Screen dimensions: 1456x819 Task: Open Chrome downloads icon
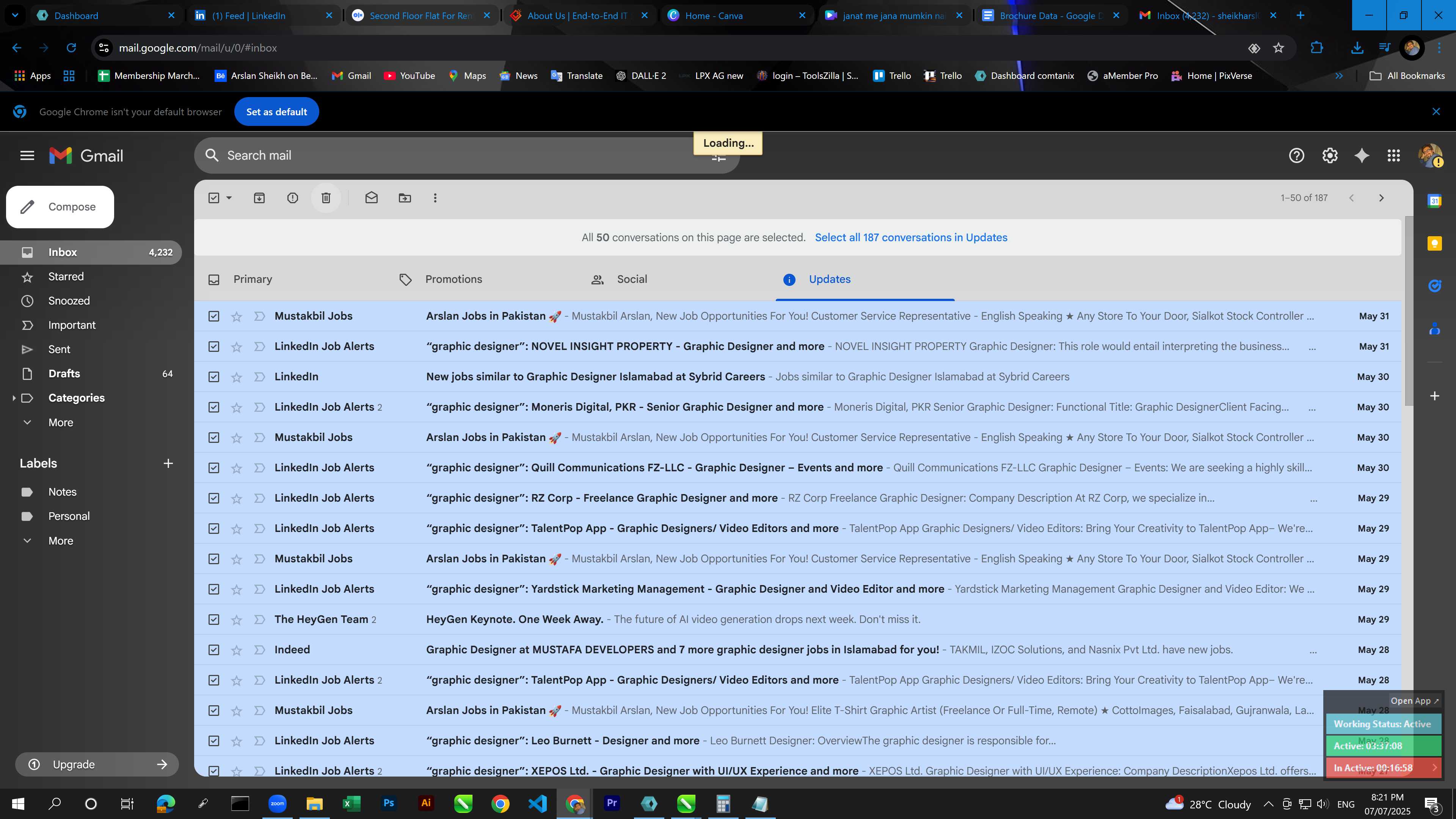click(x=1357, y=48)
